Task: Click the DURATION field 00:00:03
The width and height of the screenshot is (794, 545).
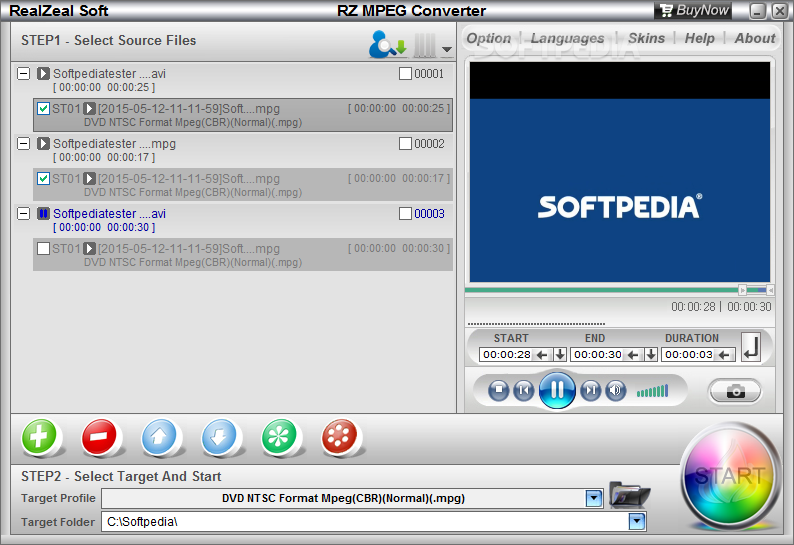Action: (x=689, y=355)
